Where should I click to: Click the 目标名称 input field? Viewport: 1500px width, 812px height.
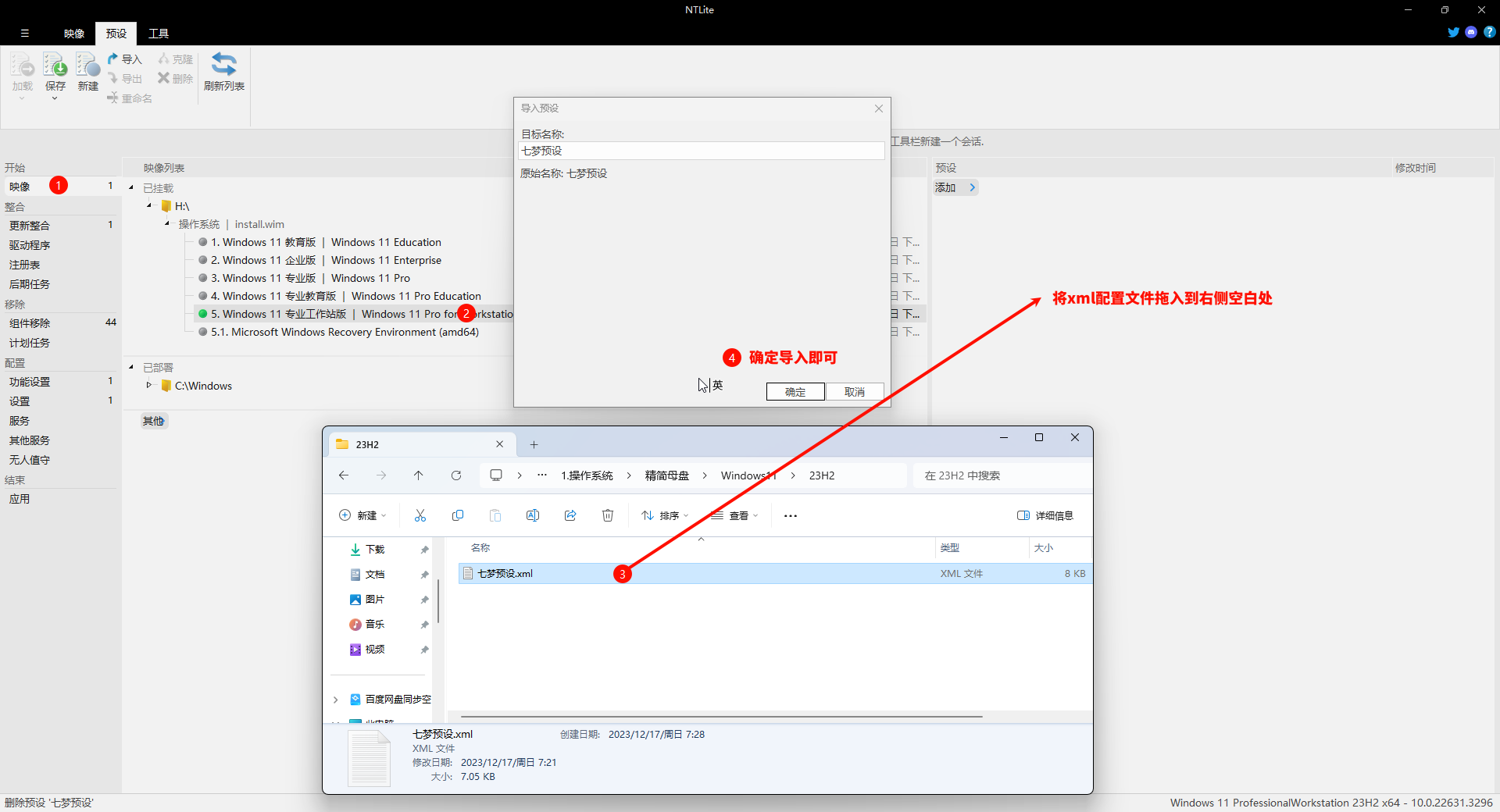[702, 151]
